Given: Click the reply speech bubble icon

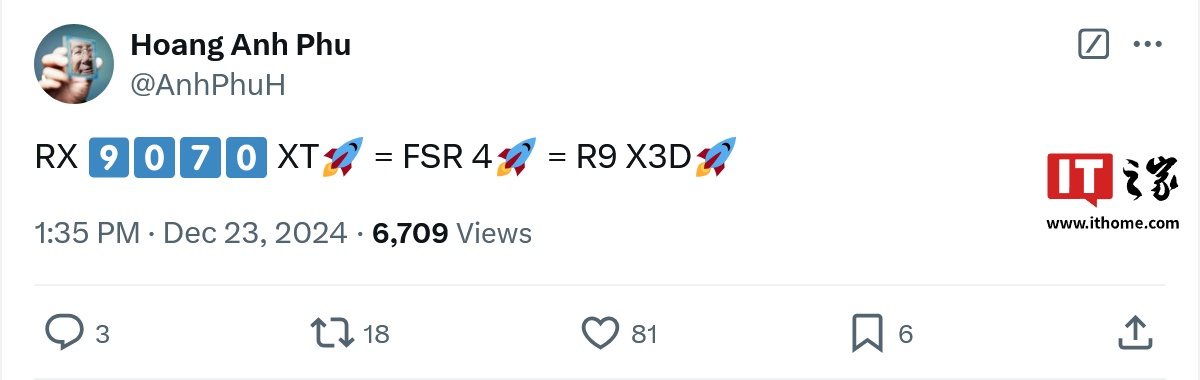Looking at the screenshot, I should pyautogui.click(x=65, y=332).
